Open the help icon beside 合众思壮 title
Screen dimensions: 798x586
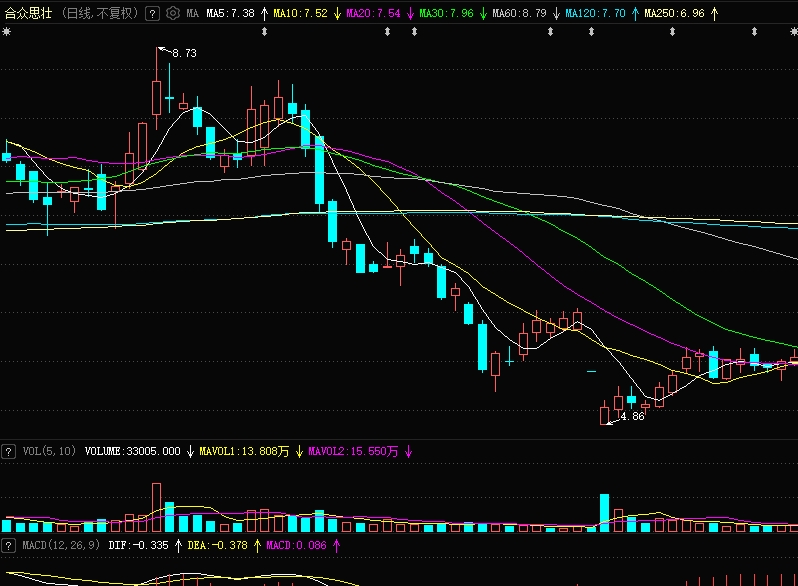click(x=152, y=14)
